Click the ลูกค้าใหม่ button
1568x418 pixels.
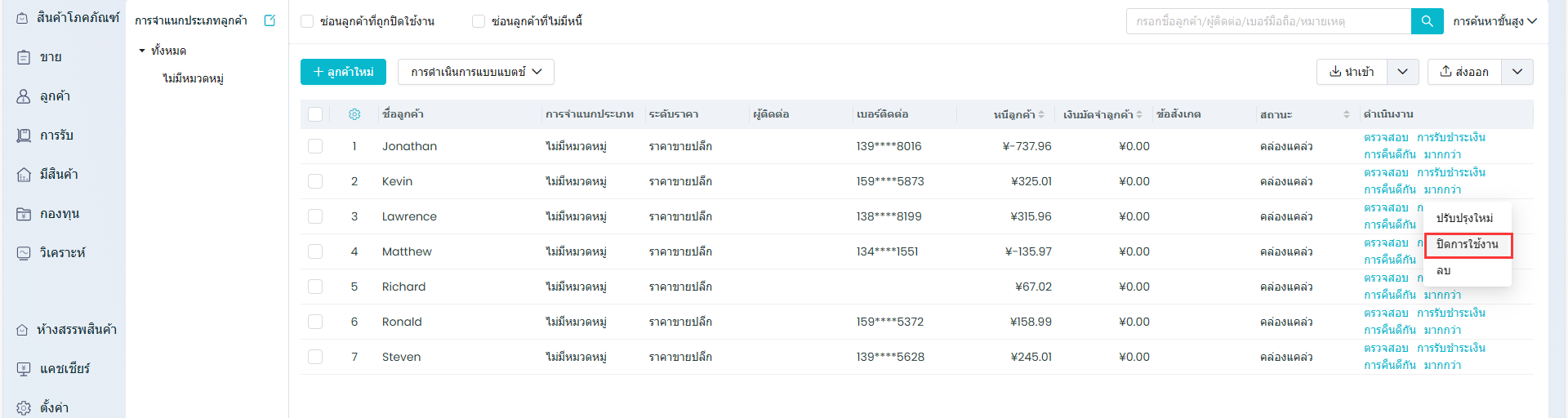click(x=343, y=72)
